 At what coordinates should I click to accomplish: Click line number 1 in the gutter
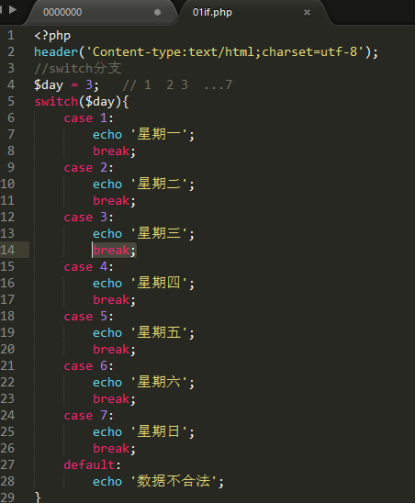coord(11,35)
